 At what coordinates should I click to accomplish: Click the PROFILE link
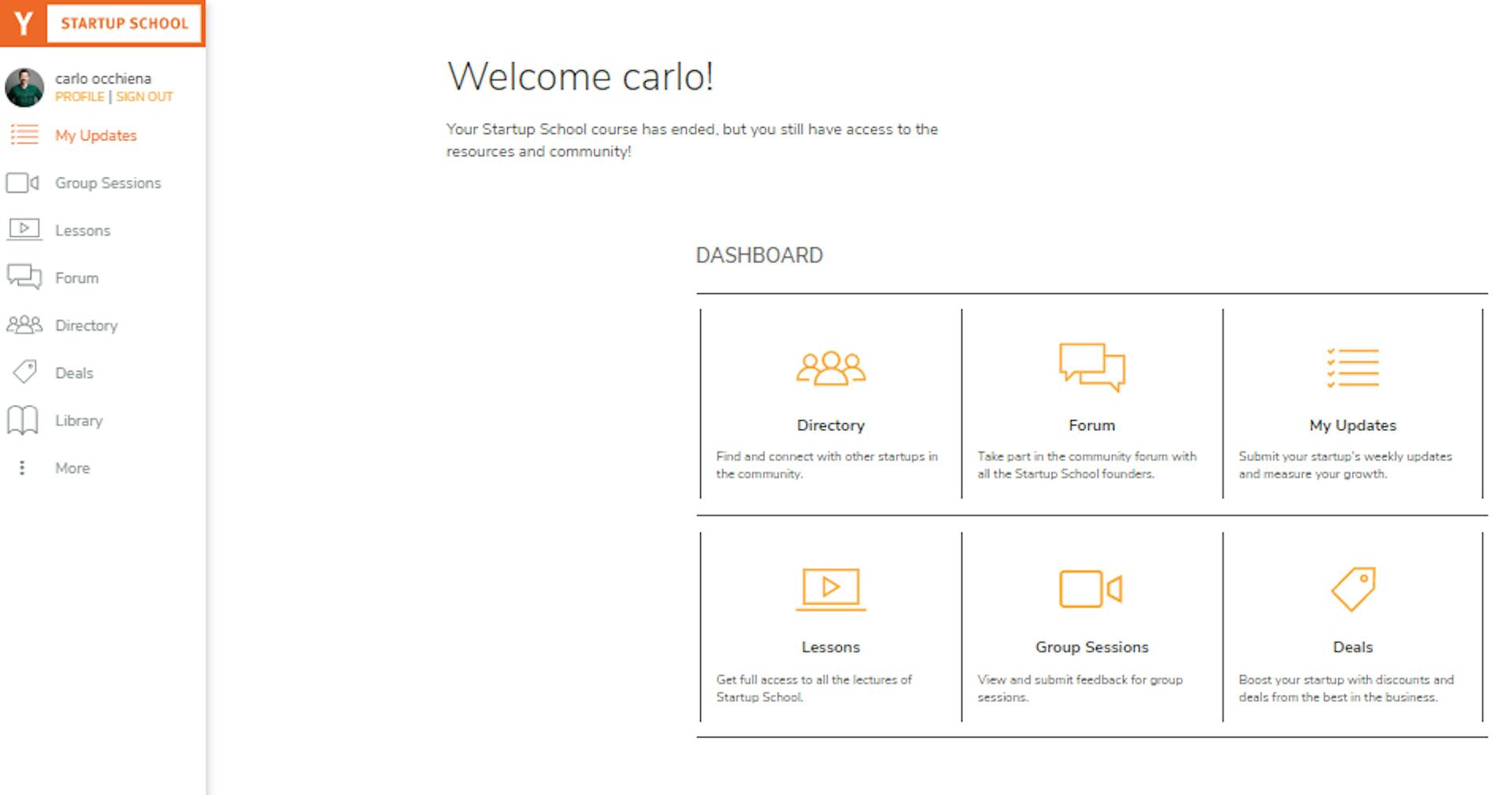coord(80,97)
